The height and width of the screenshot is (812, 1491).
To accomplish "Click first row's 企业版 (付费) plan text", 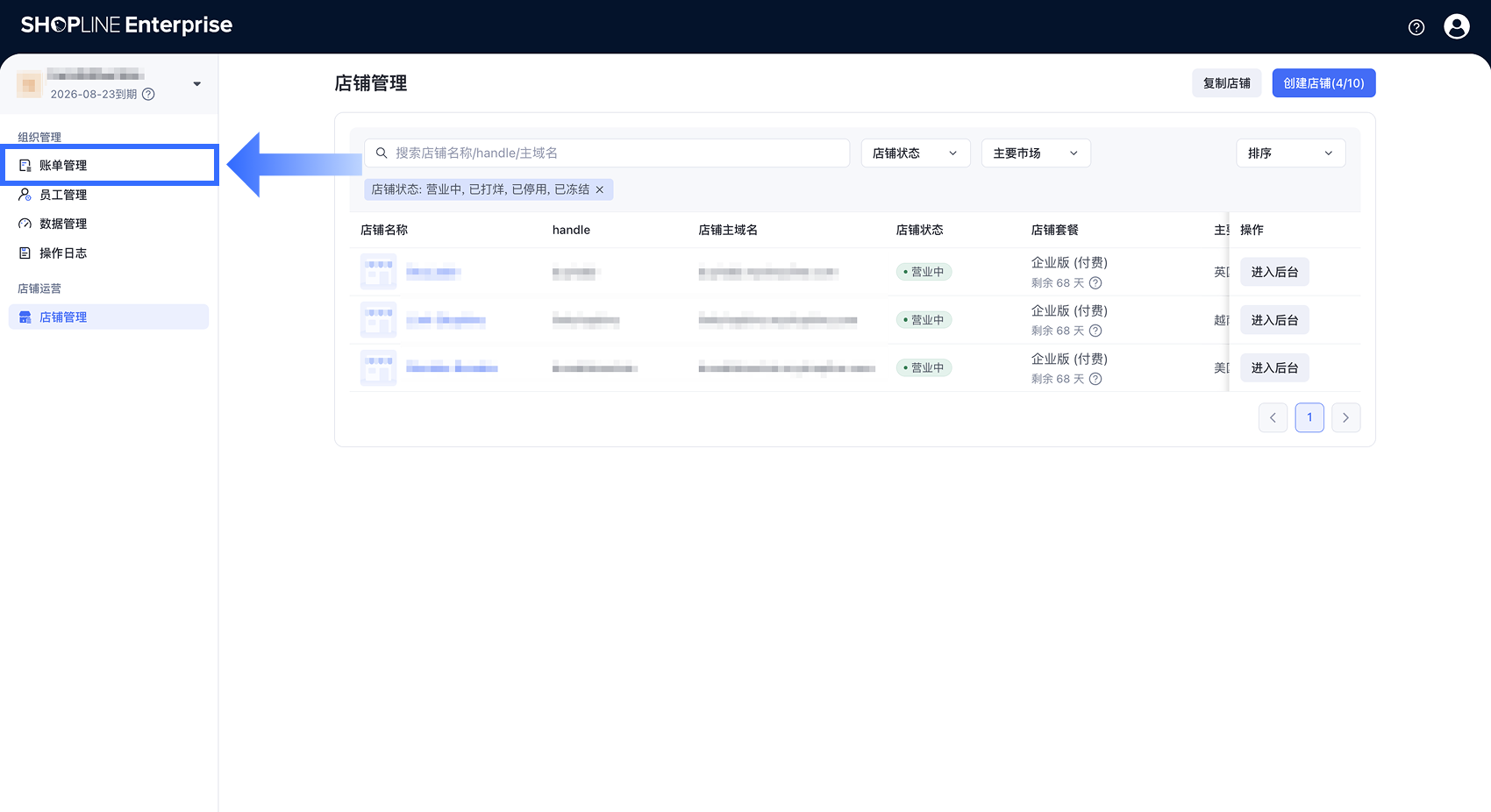I will tap(1069, 262).
